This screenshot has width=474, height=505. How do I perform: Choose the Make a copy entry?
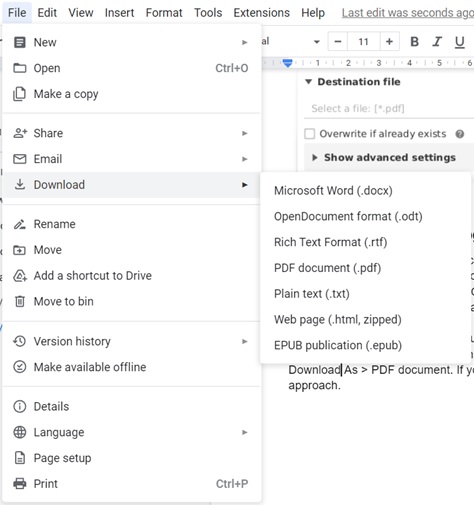[132, 94]
